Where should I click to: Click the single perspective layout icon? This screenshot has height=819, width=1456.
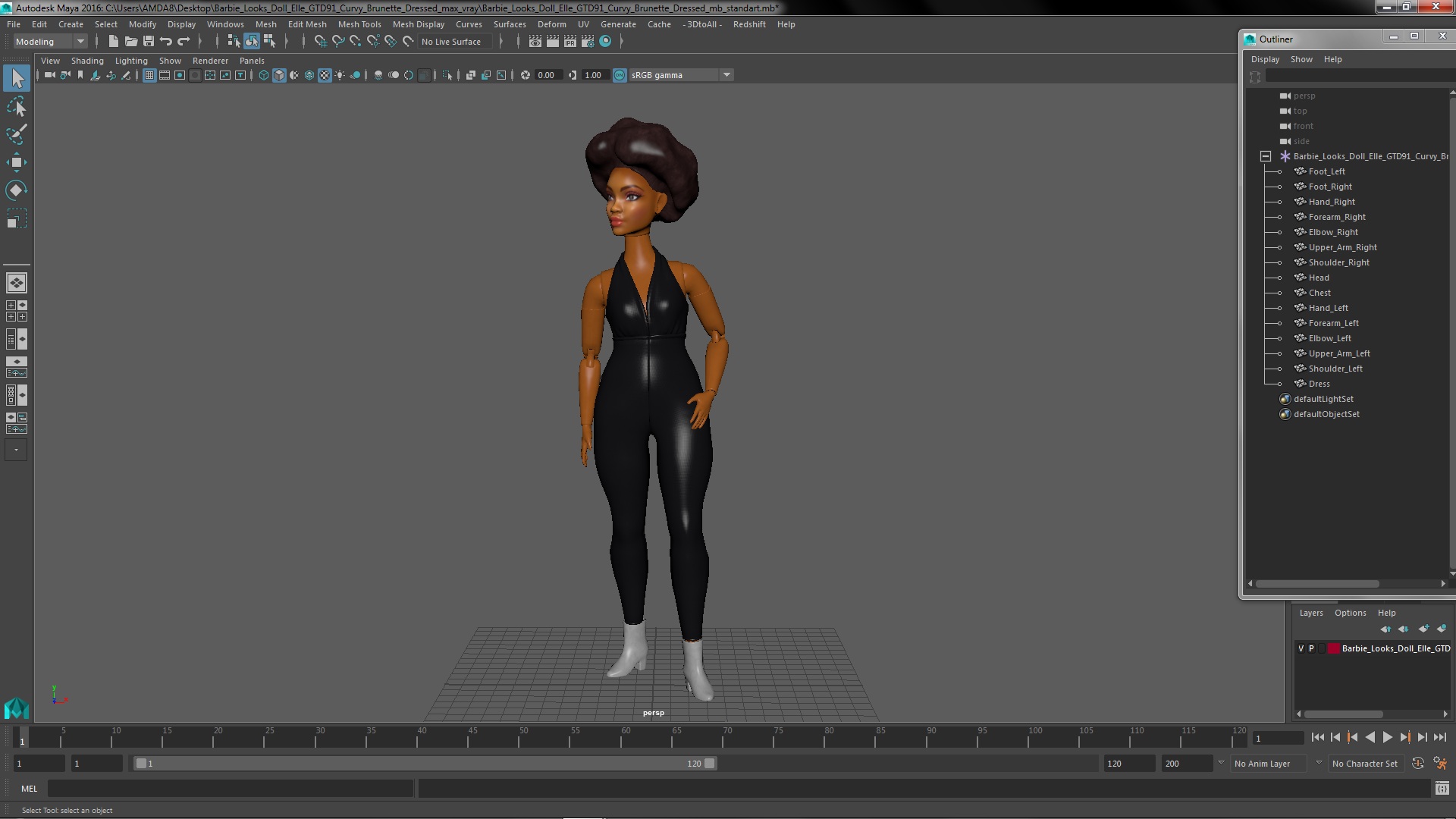pos(17,283)
